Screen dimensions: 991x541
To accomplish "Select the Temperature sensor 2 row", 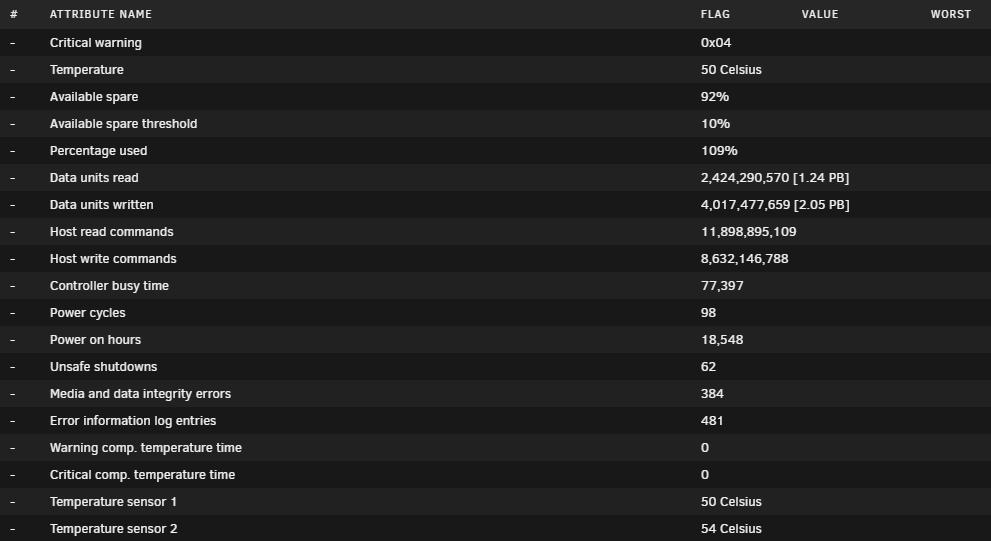I will [496, 528].
